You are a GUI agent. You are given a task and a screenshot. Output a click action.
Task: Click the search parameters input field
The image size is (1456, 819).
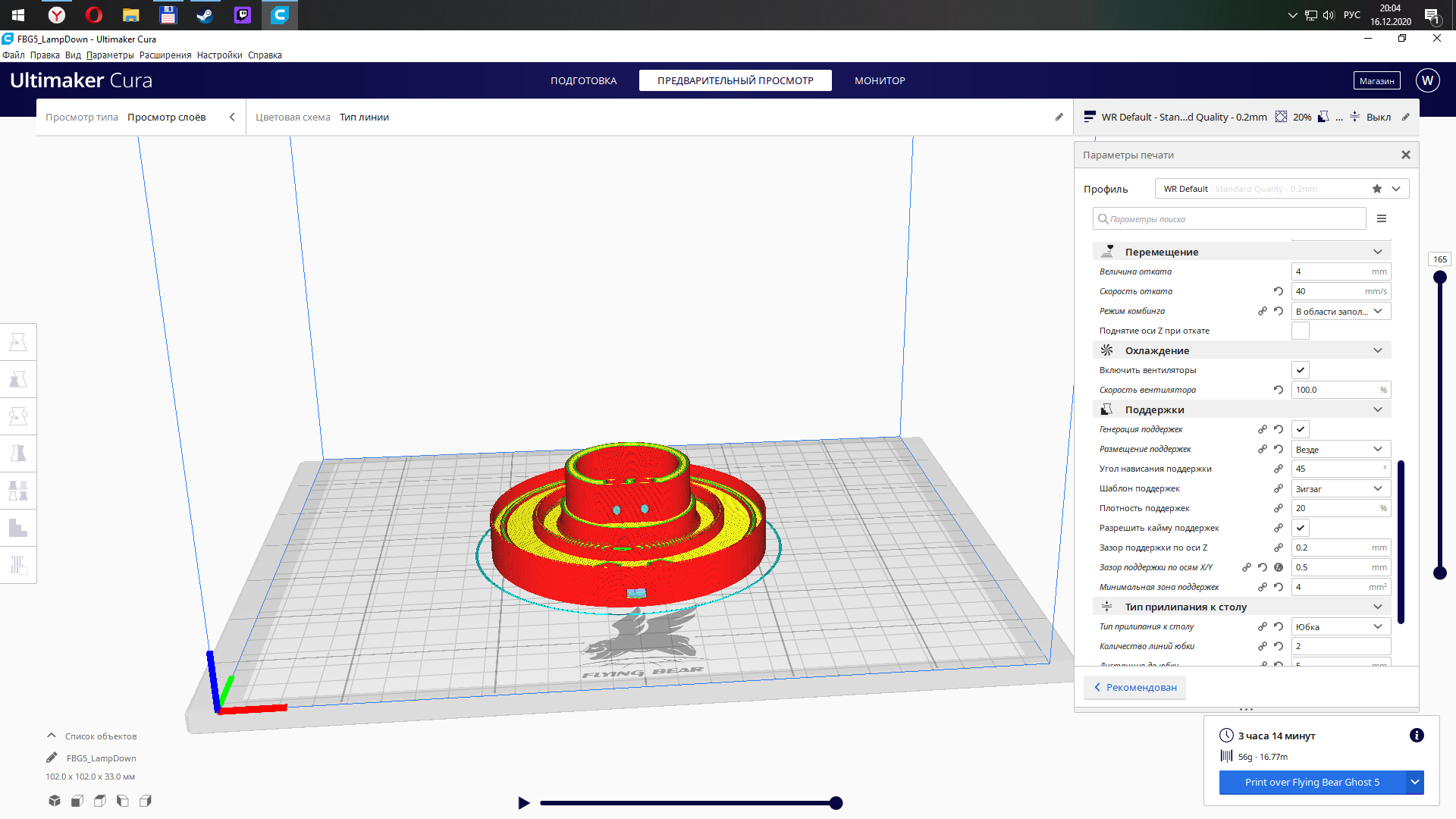click(x=1229, y=218)
